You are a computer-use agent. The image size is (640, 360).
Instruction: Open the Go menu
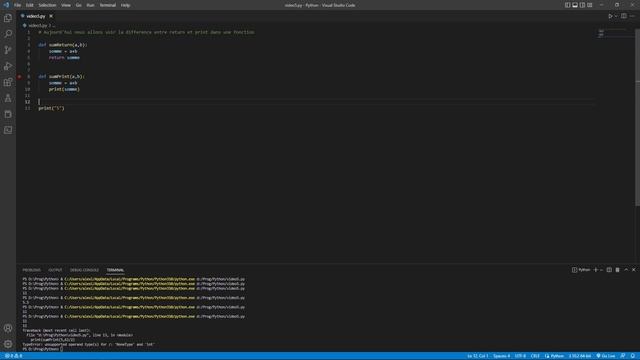coord(78,5)
